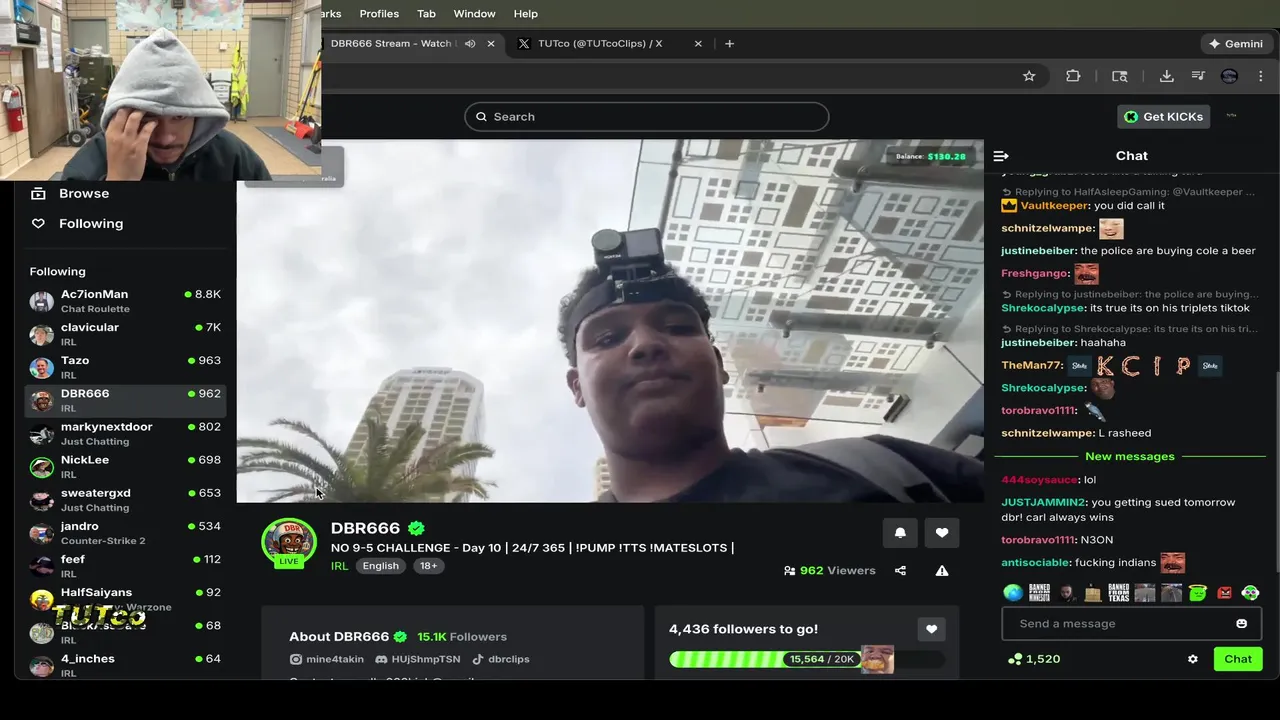Open chat settings gear icon
Image resolution: width=1280 pixels, height=720 pixels.
click(1192, 659)
